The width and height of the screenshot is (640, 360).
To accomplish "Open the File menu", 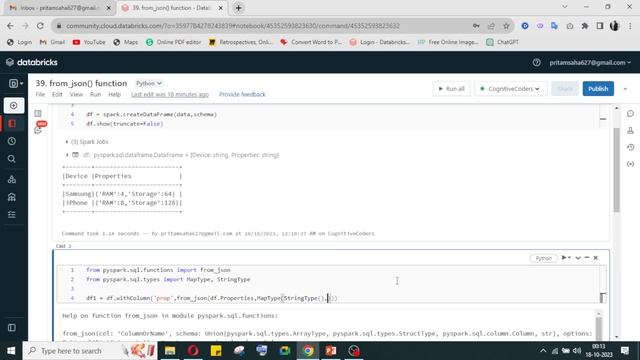I will point(40,94).
